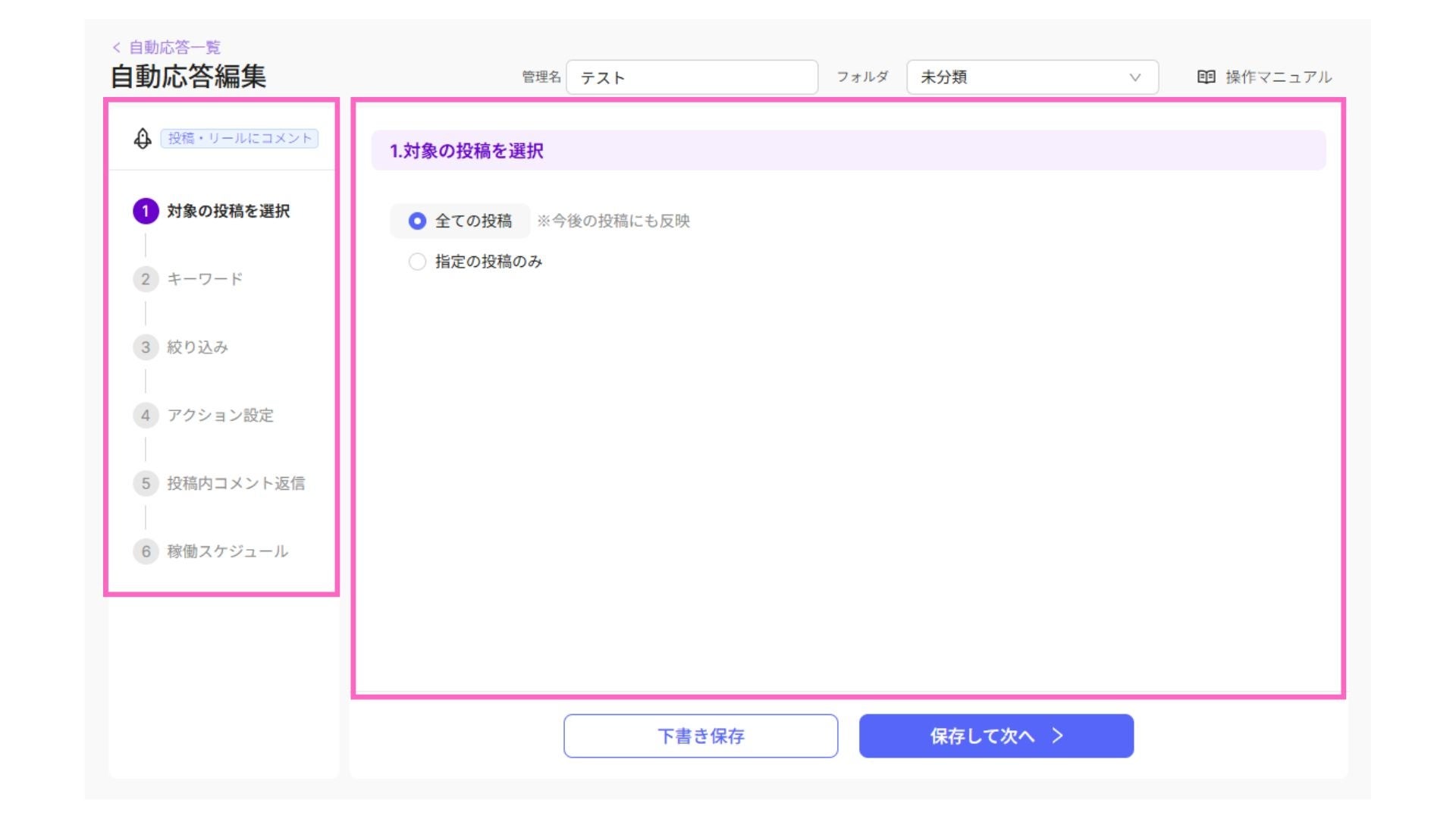
Task: Select the 指定の投稿のみ radio option
Action: click(417, 262)
